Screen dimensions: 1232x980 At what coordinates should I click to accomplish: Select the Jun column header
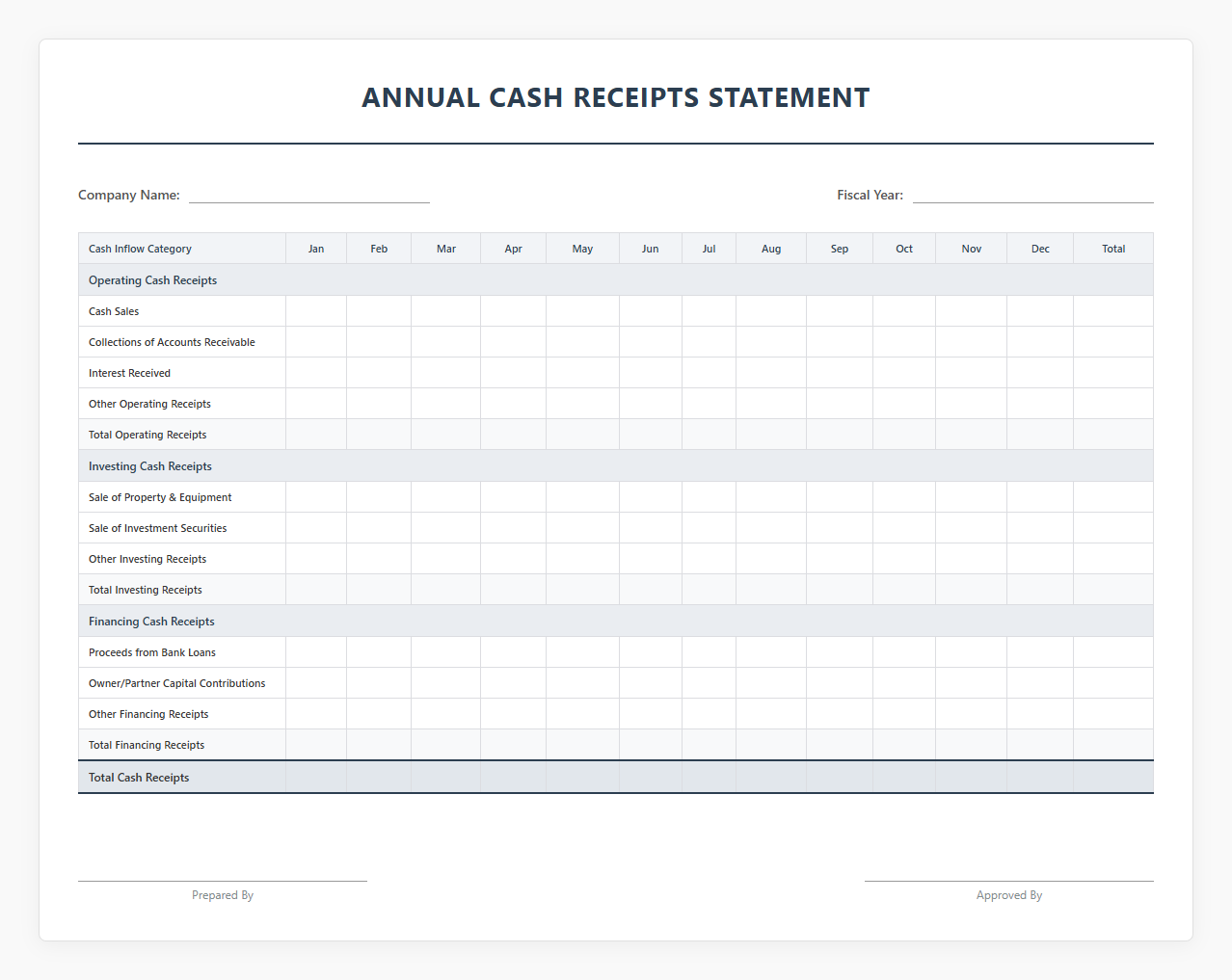coord(651,249)
